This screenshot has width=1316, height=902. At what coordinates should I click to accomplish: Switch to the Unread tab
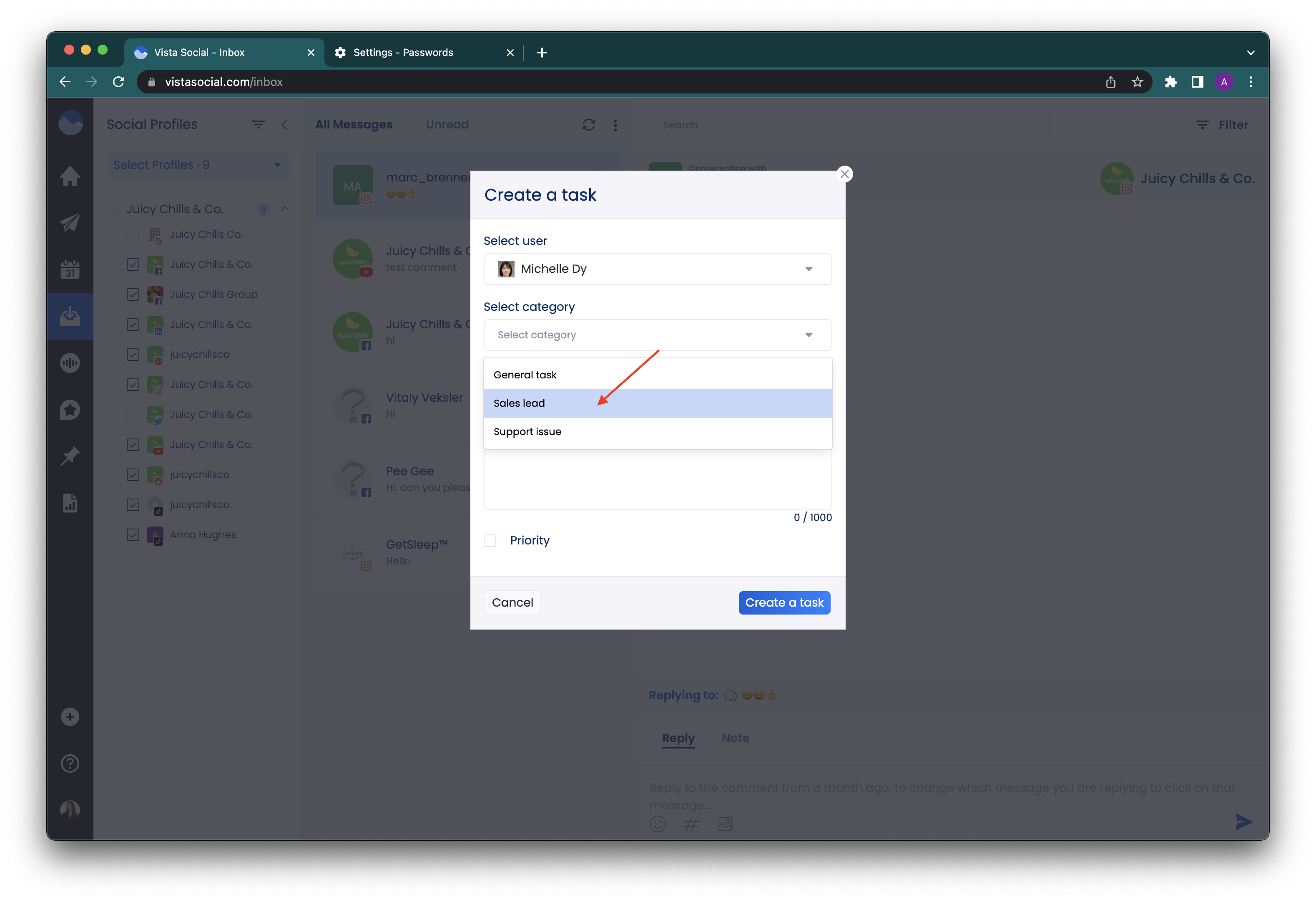(447, 125)
